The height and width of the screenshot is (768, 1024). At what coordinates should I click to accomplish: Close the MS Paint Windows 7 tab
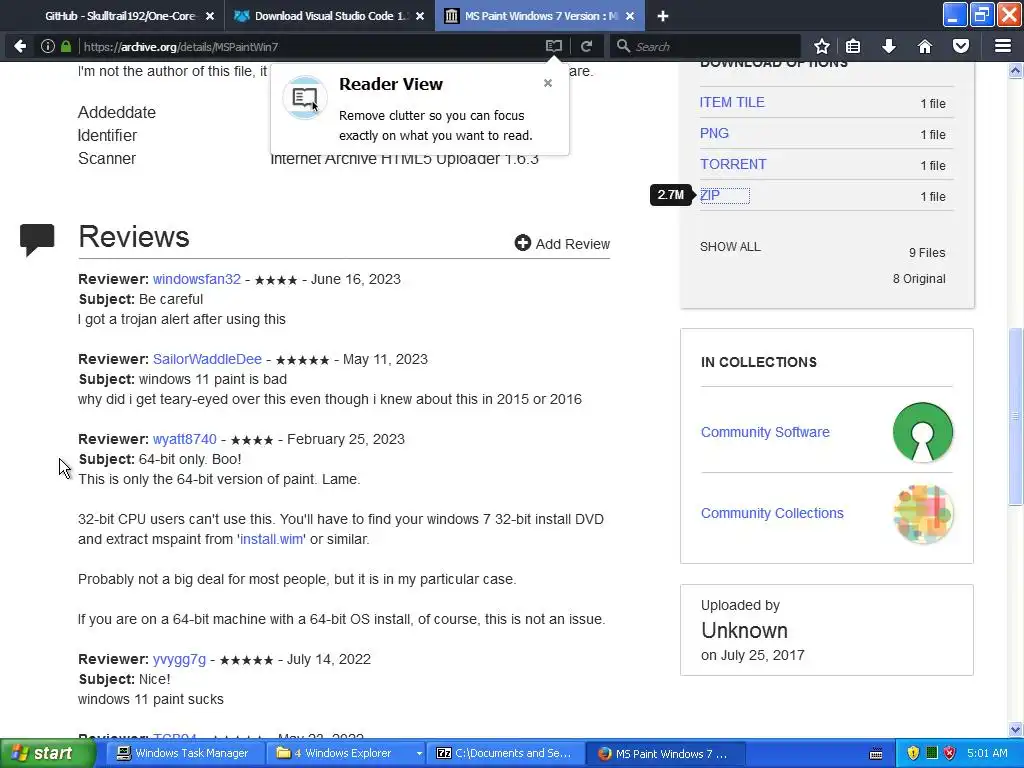click(x=630, y=16)
